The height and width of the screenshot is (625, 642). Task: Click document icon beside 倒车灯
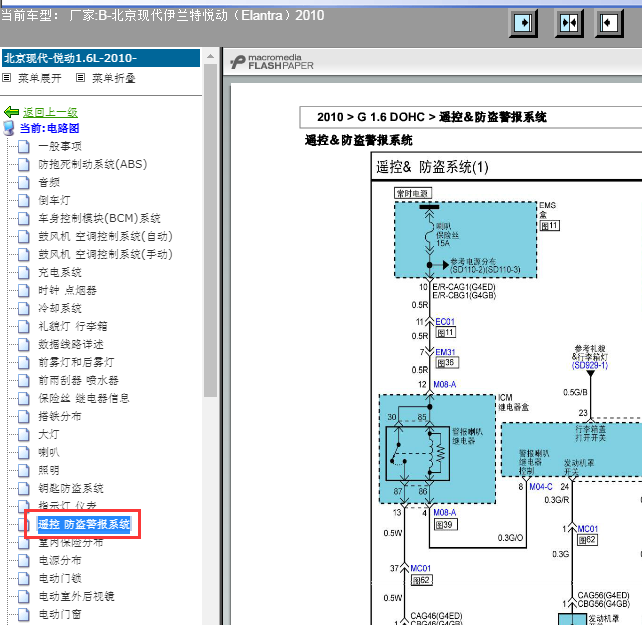(24, 200)
